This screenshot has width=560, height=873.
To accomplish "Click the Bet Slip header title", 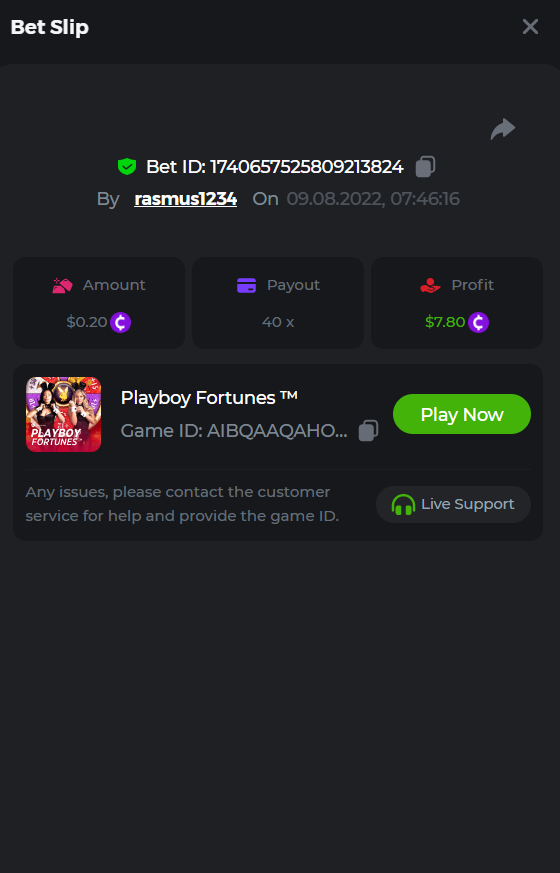I will 50,27.
